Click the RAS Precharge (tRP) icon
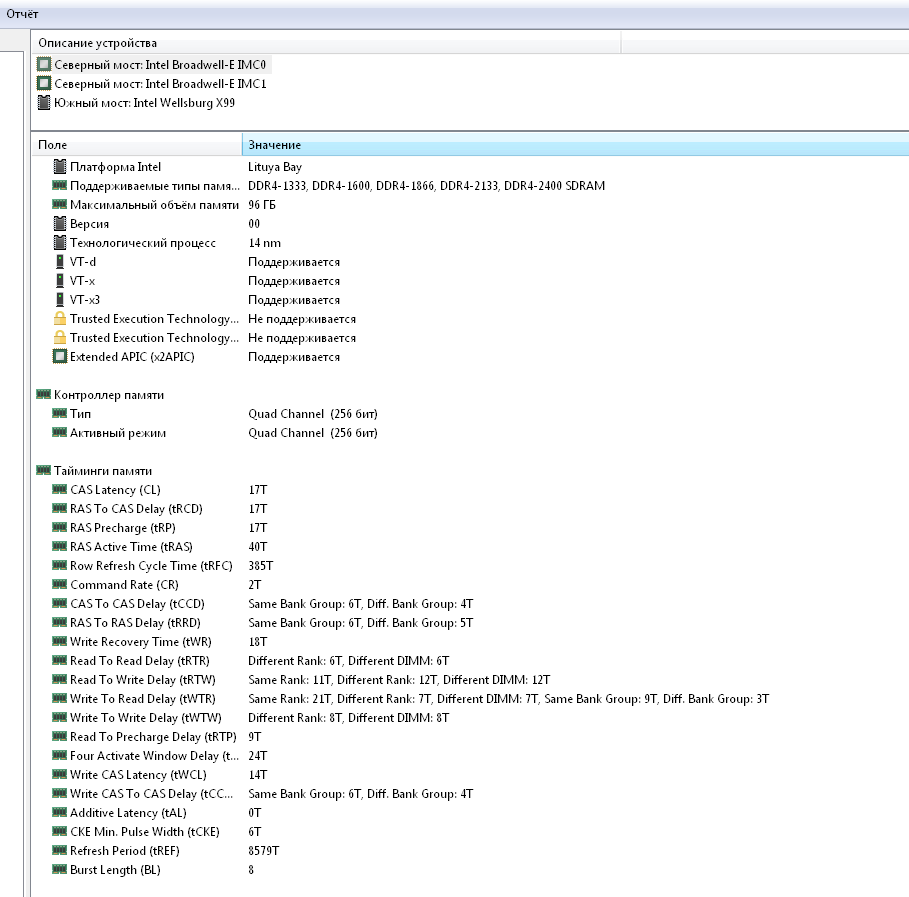The height and width of the screenshot is (897, 909). point(60,528)
